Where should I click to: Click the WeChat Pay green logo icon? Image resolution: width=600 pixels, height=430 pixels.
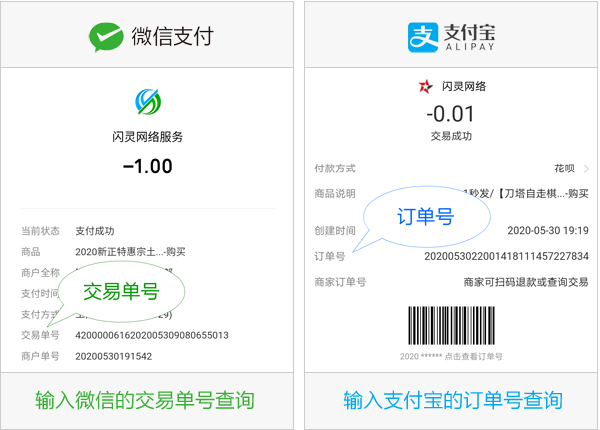tap(106, 37)
